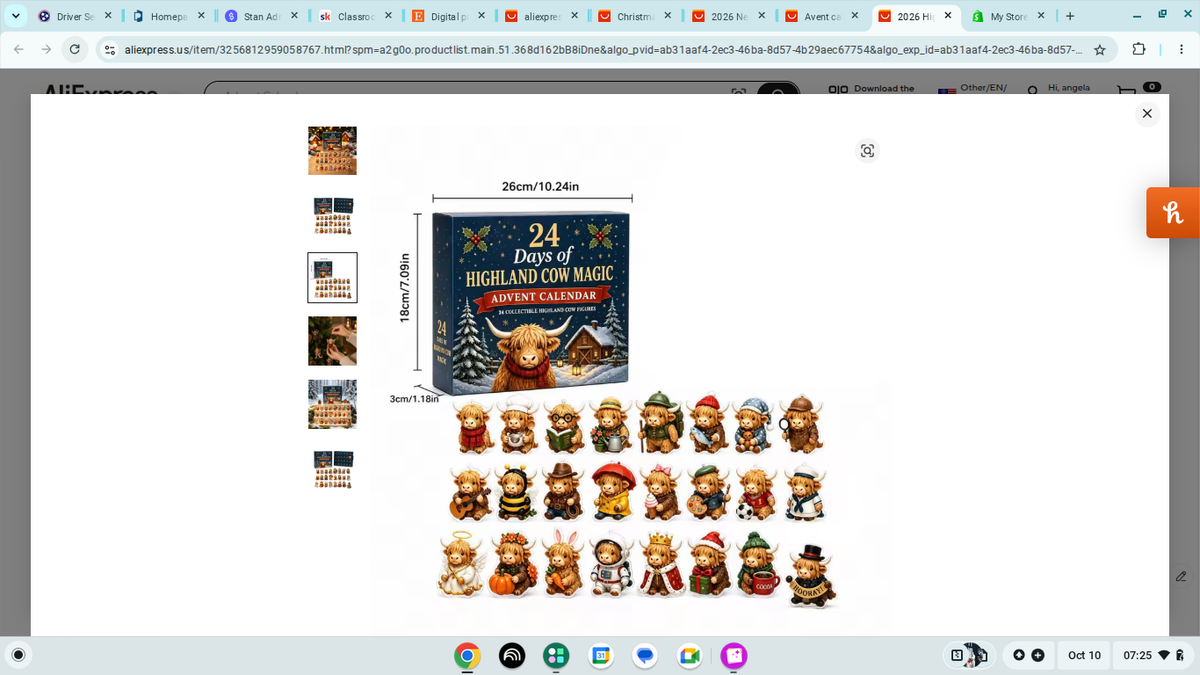Switch to the Classroom tab
The height and width of the screenshot is (675, 1200).
point(354,16)
